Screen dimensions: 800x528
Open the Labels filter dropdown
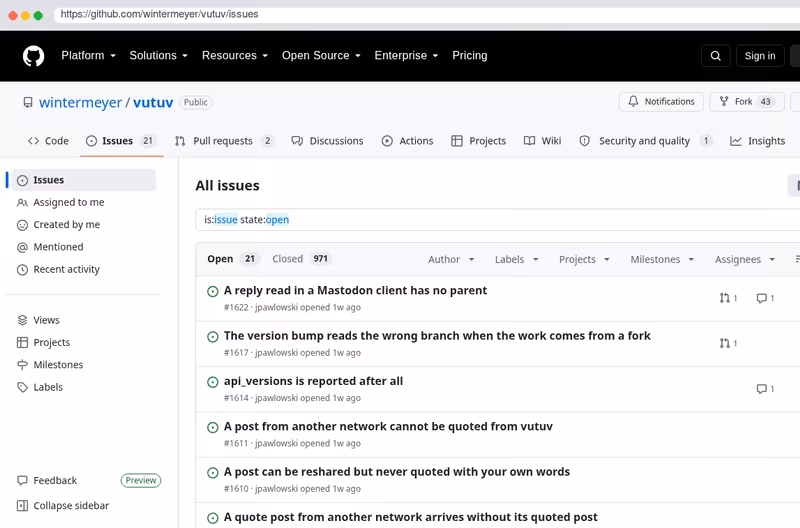tap(516, 260)
